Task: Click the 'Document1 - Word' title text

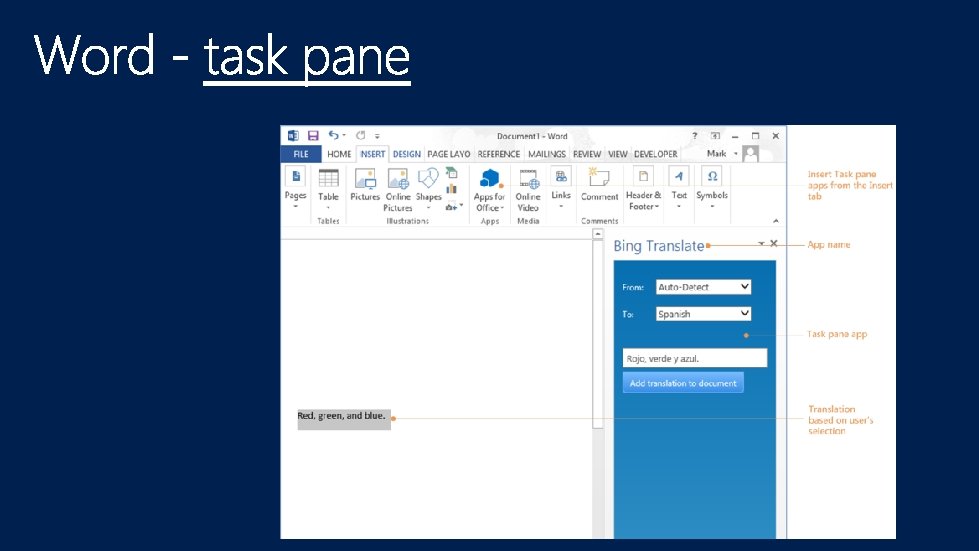Action: point(532,136)
